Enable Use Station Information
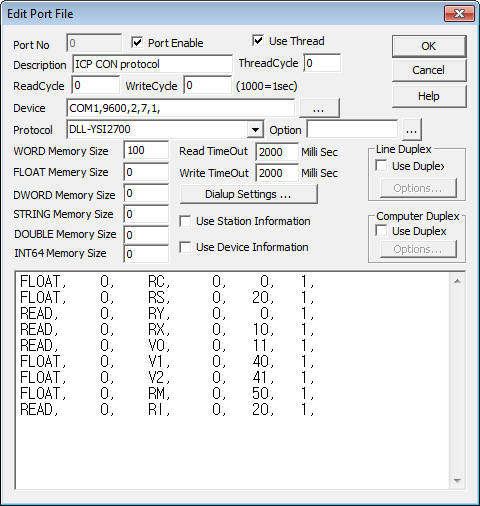This screenshot has height=506, width=480. click(x=185, y=221)
